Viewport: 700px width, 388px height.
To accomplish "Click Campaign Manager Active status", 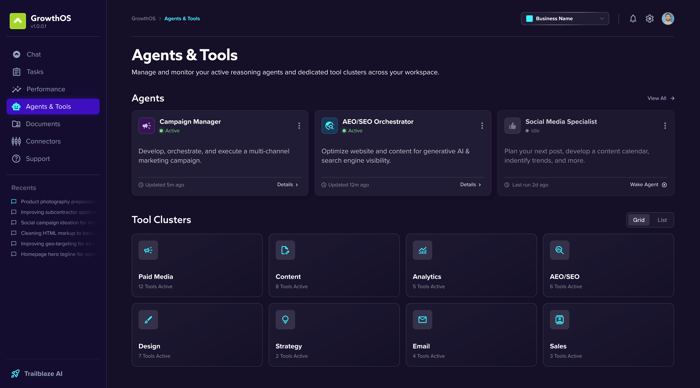I will pos(170,131).
